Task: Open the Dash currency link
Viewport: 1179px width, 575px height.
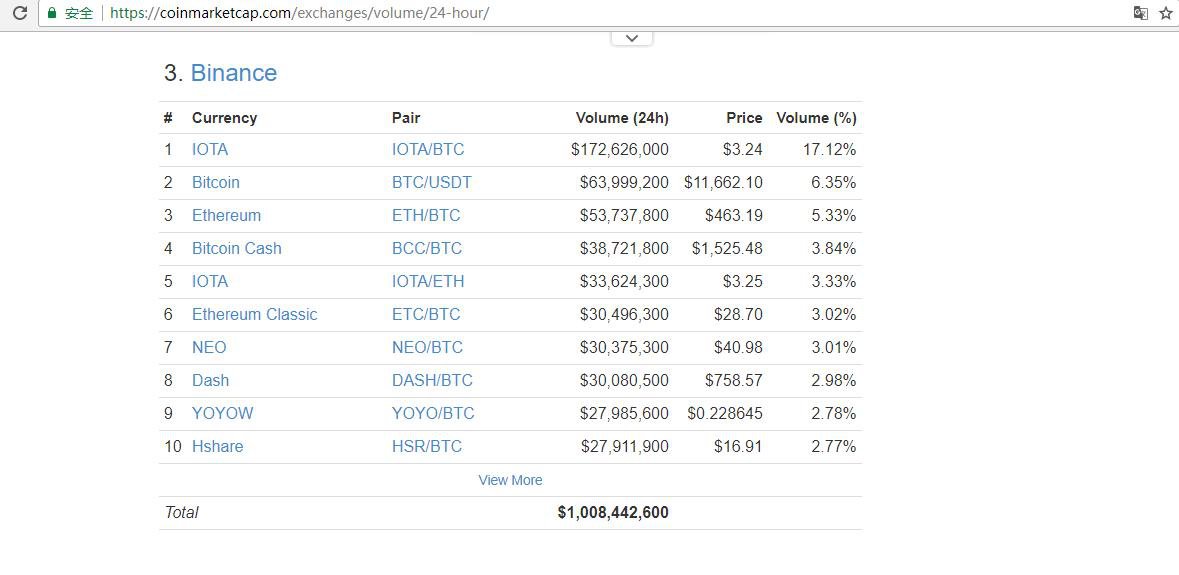Action: [x=211, y=380]
